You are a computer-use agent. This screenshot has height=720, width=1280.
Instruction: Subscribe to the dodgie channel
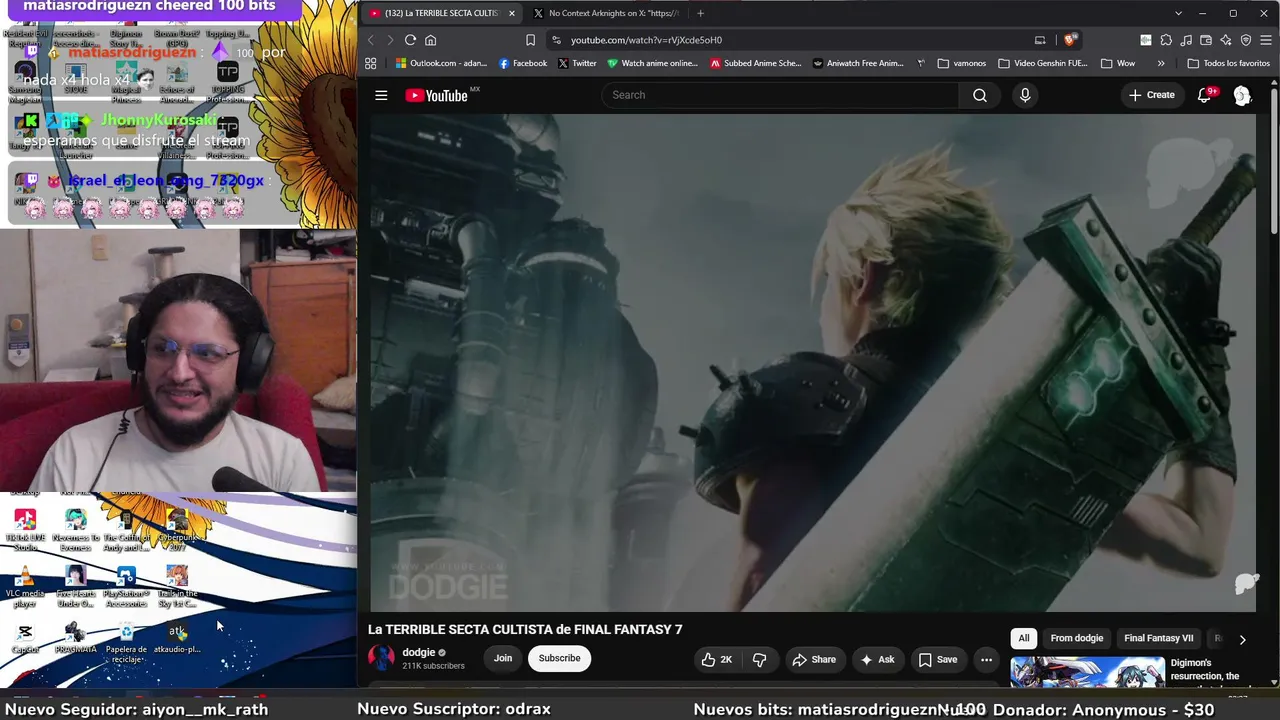pos(560,658)
